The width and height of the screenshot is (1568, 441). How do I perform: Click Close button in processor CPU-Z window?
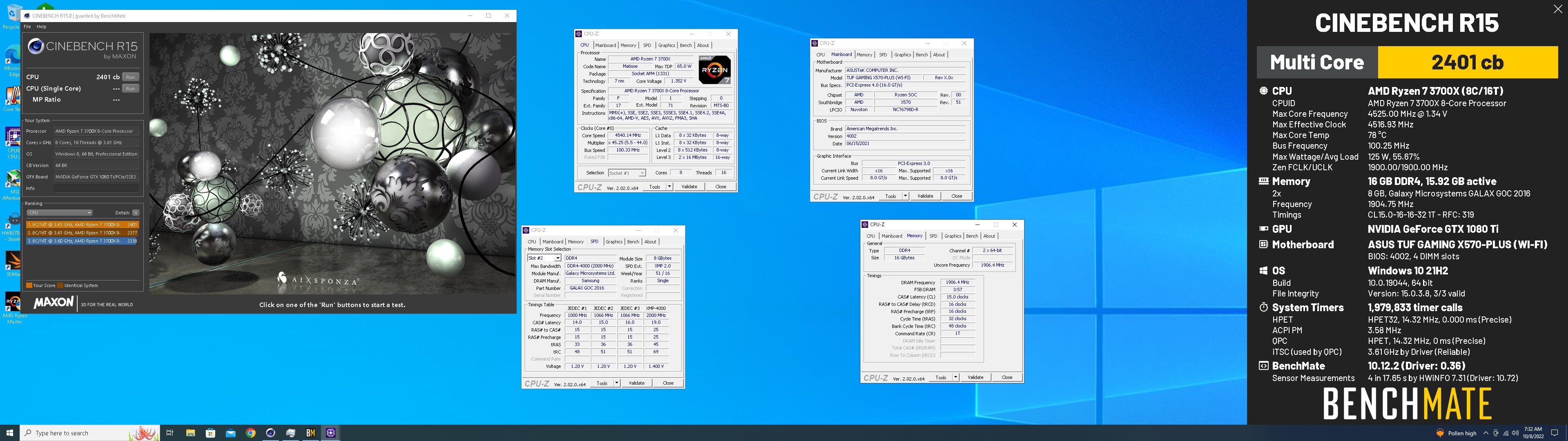coord(721,186)
